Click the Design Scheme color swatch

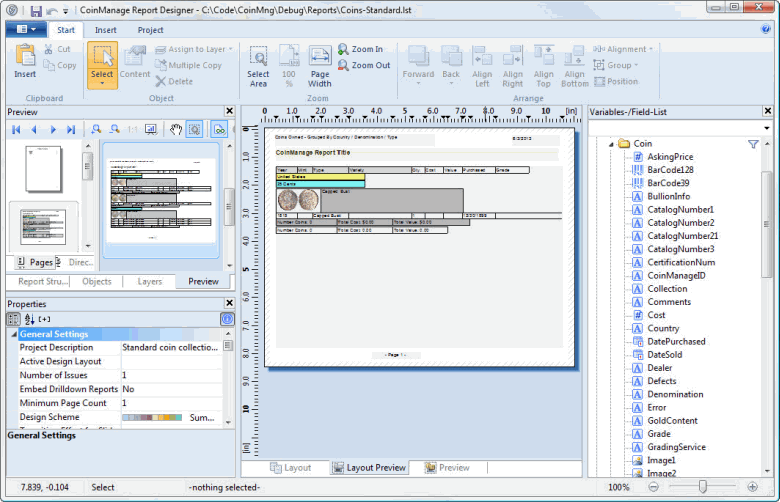coord(152,417)
